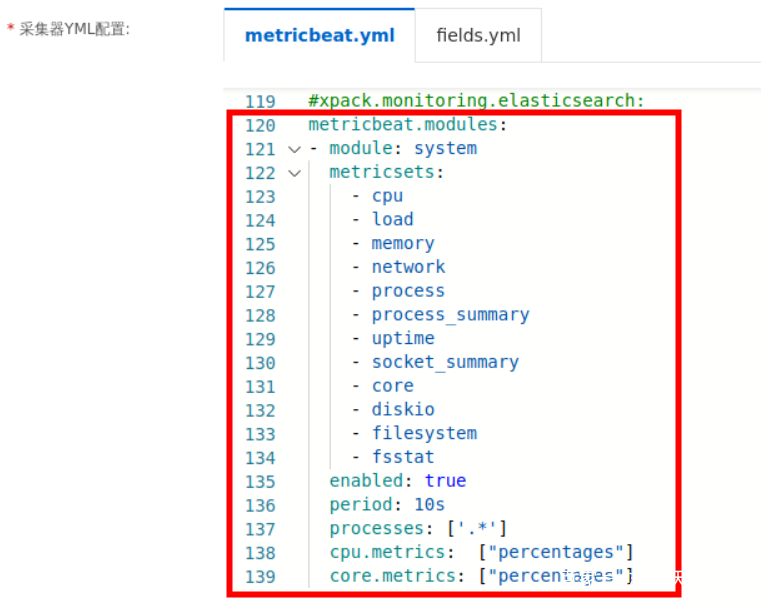761x602 pixels.
Task: Click the process_summary metricset entry
Action: pos(450,315)
